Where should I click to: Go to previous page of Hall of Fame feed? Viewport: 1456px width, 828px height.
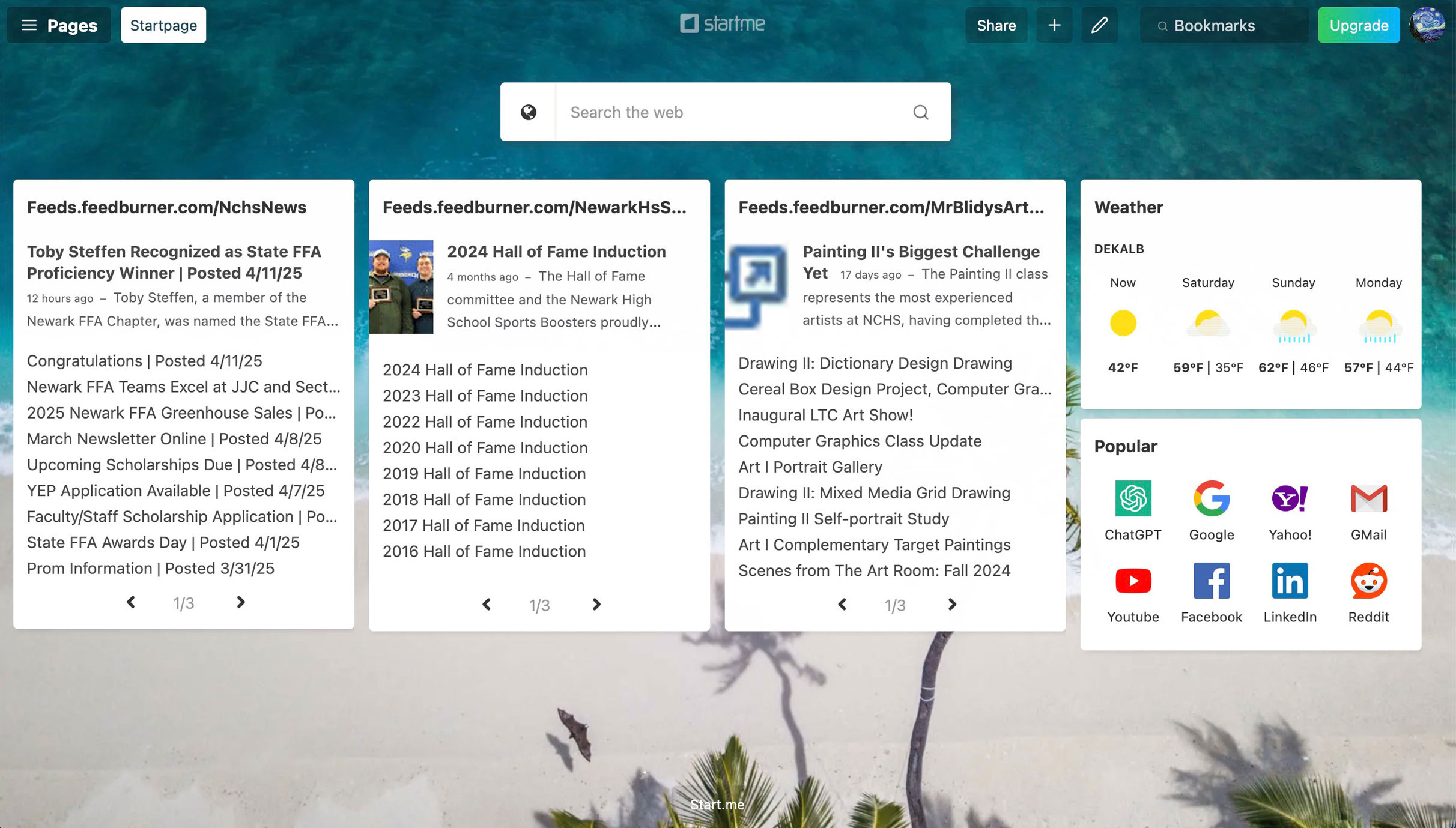487,605
